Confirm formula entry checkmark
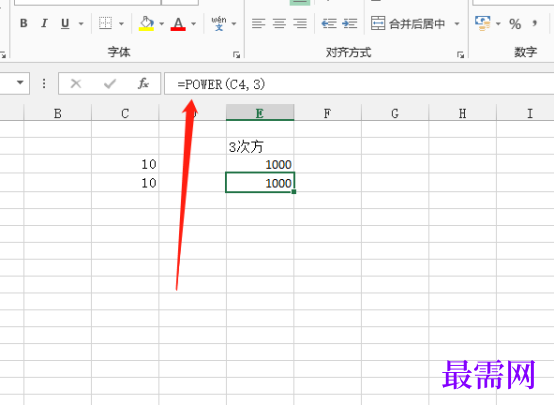The width and height of the screenshot is (554, 406). tap(110, 84)
